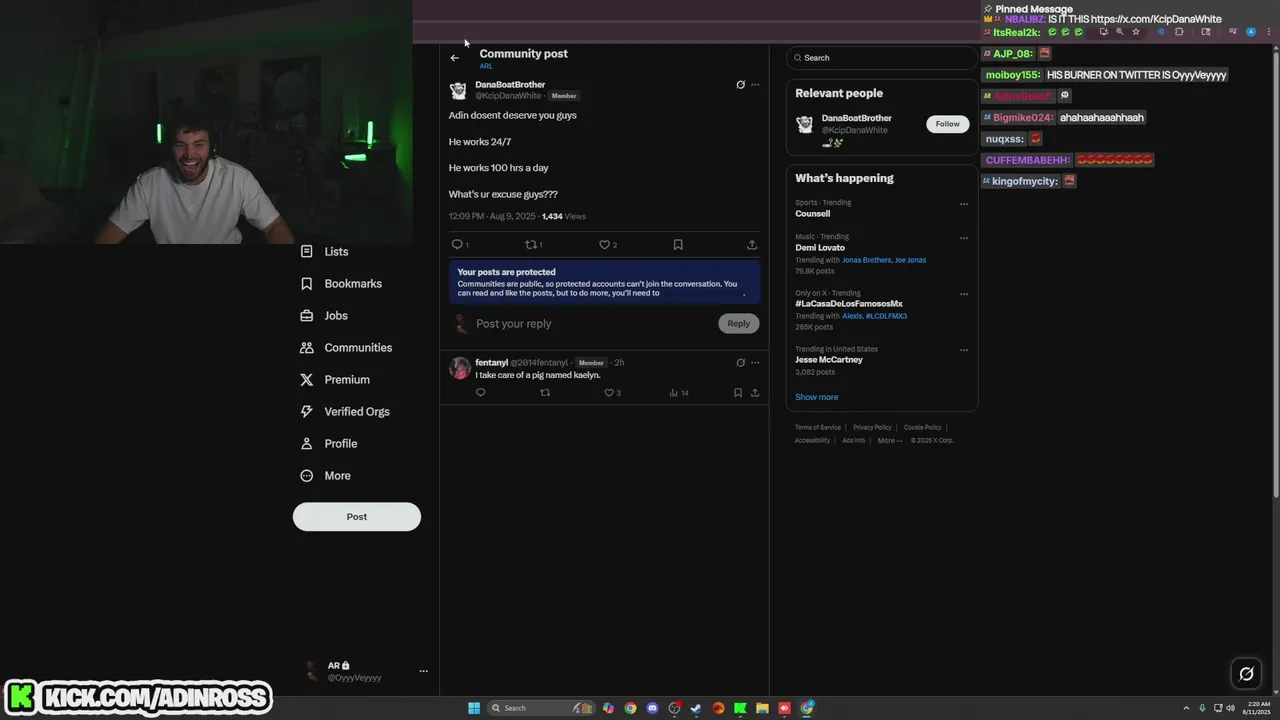Open the Privacy Policy link
The image size is (1280, 720).
click(x=872, y=428)
